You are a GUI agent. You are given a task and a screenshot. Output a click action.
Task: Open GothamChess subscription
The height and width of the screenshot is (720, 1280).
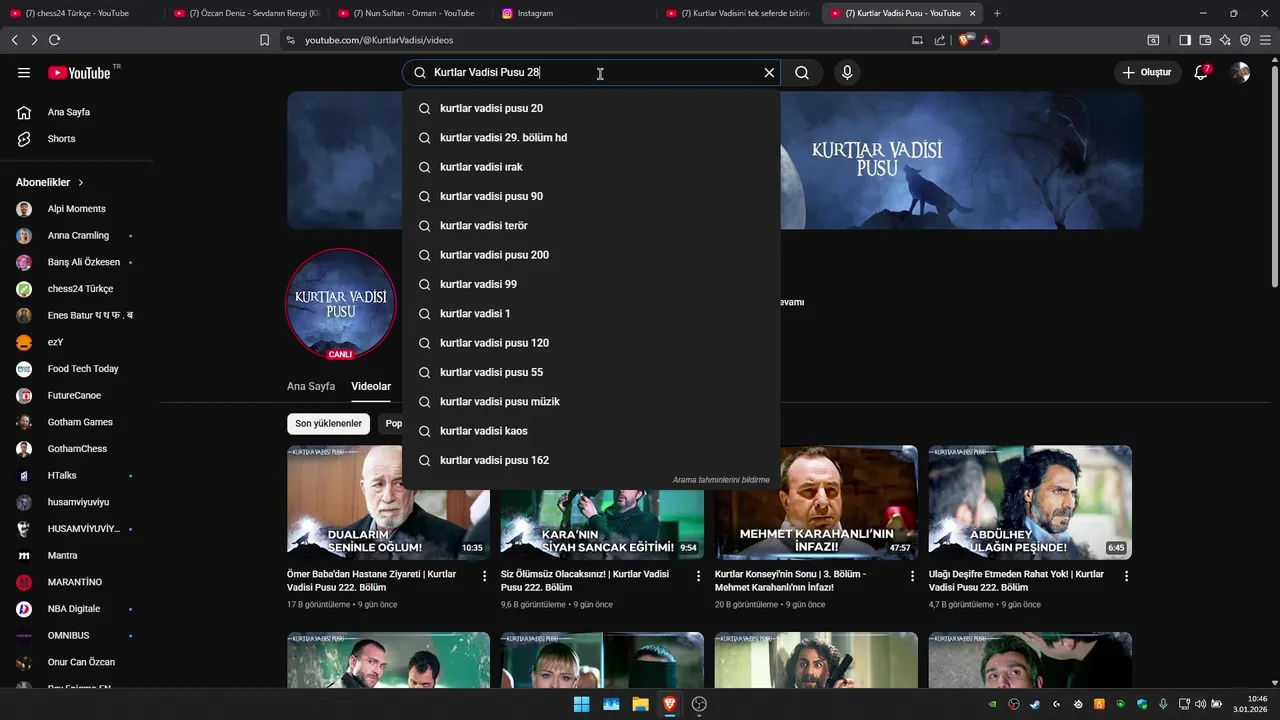pyautogui.click(x=78, y=449)
